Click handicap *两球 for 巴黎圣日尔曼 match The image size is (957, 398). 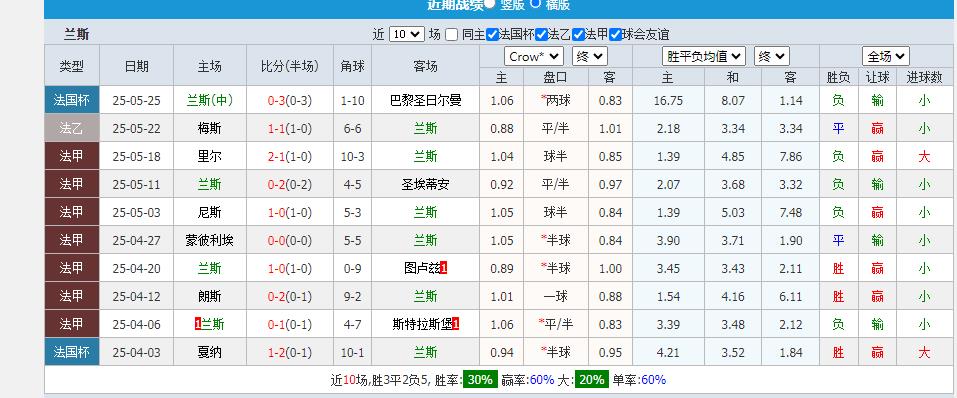[x=555, y=100]
